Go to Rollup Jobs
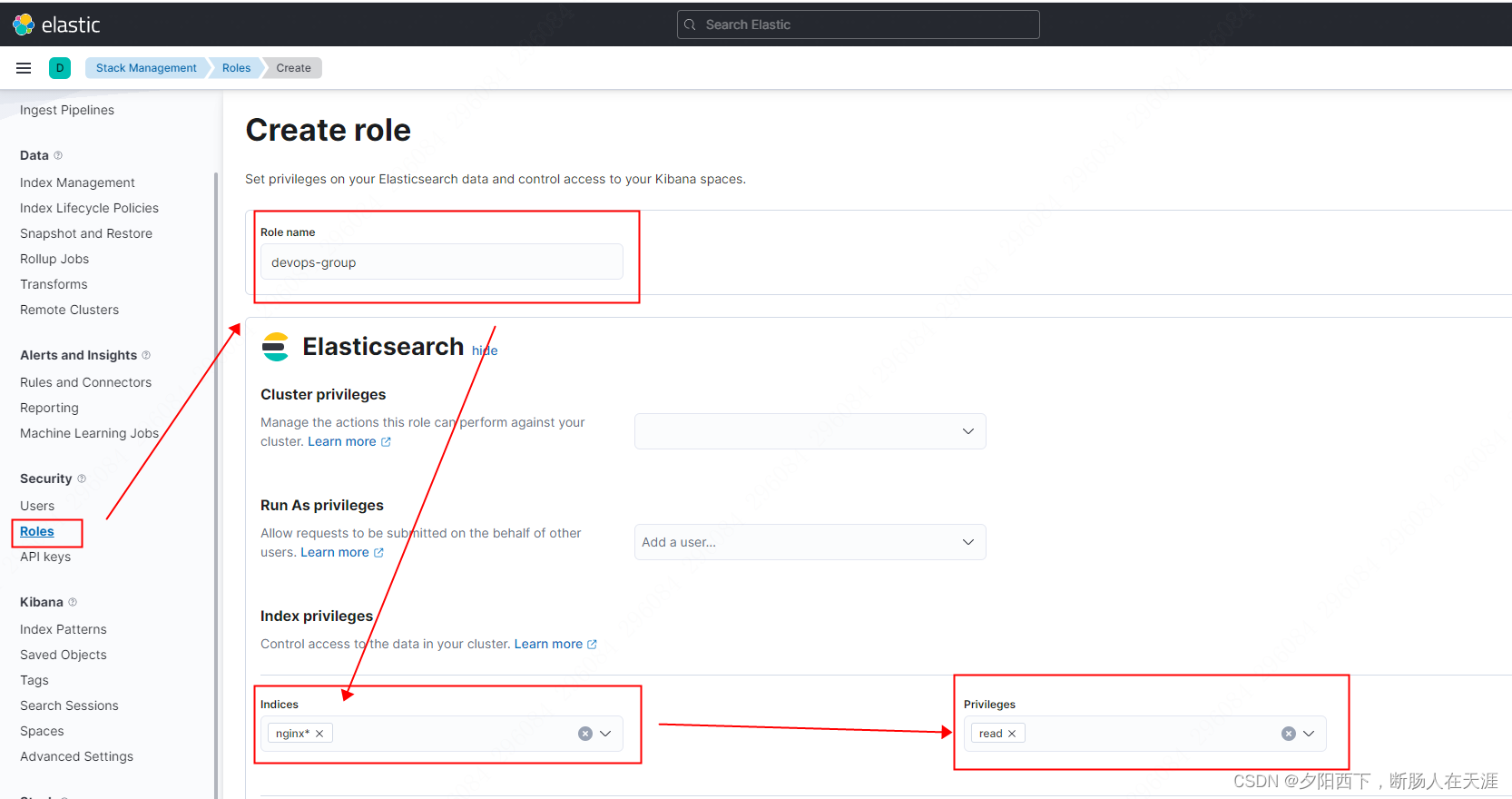Image resolution: width=1512 pixels, height=799 pixels. click(x=54, y=259)
